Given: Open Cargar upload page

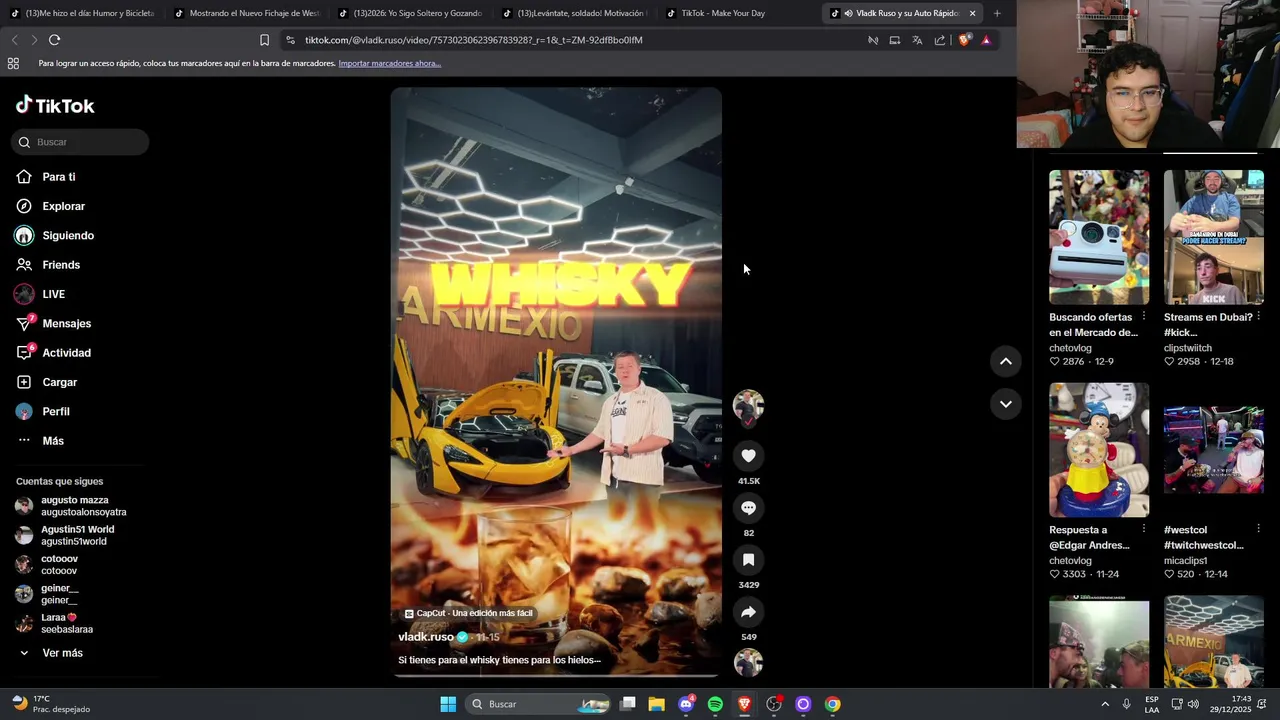Looking at the screenshot, I should click(46, 382).
